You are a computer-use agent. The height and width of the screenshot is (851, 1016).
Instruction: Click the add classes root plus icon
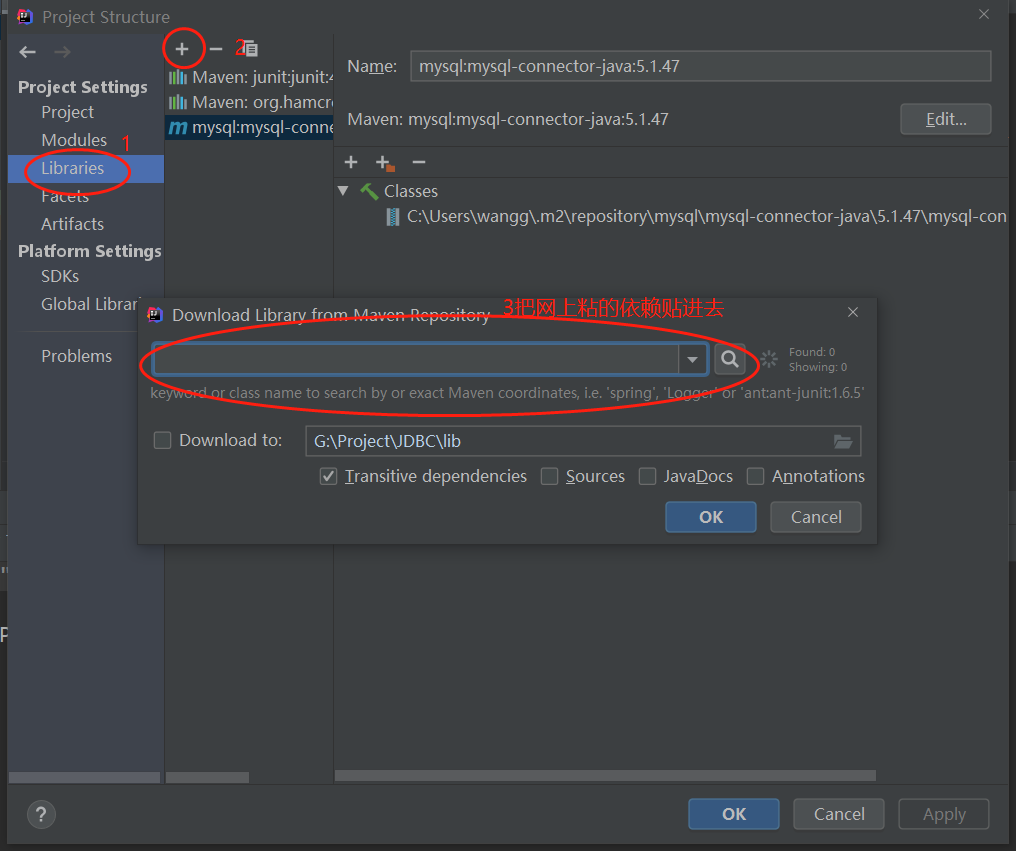coord(351,162)
